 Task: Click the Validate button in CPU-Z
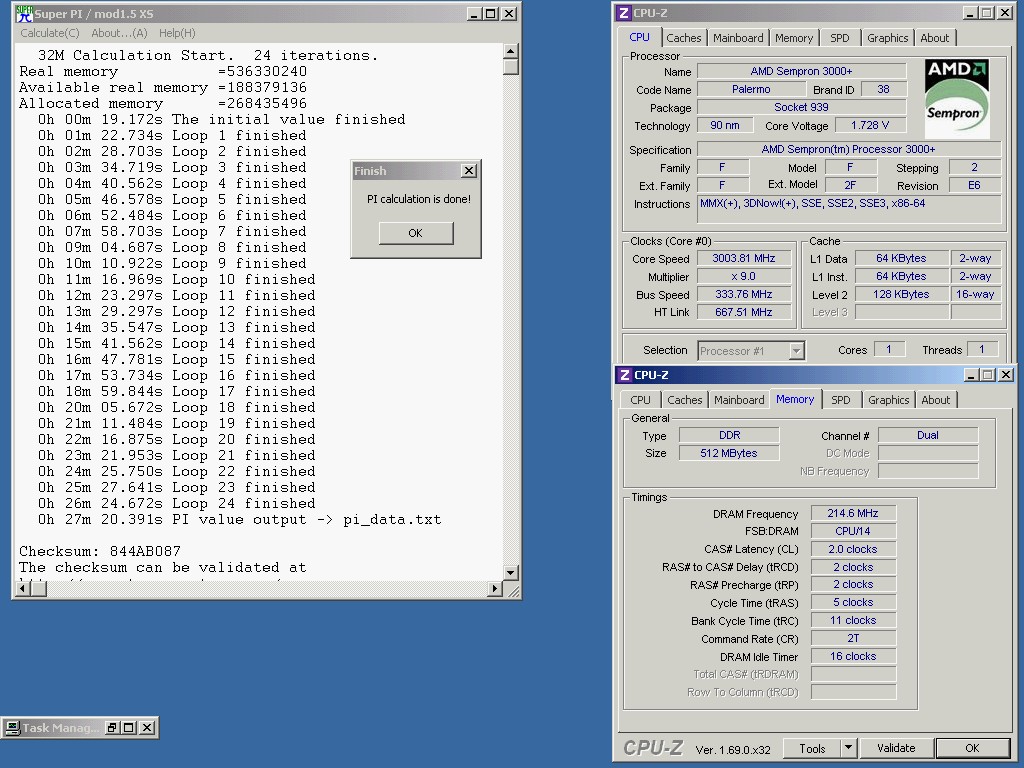click(896, 748)
